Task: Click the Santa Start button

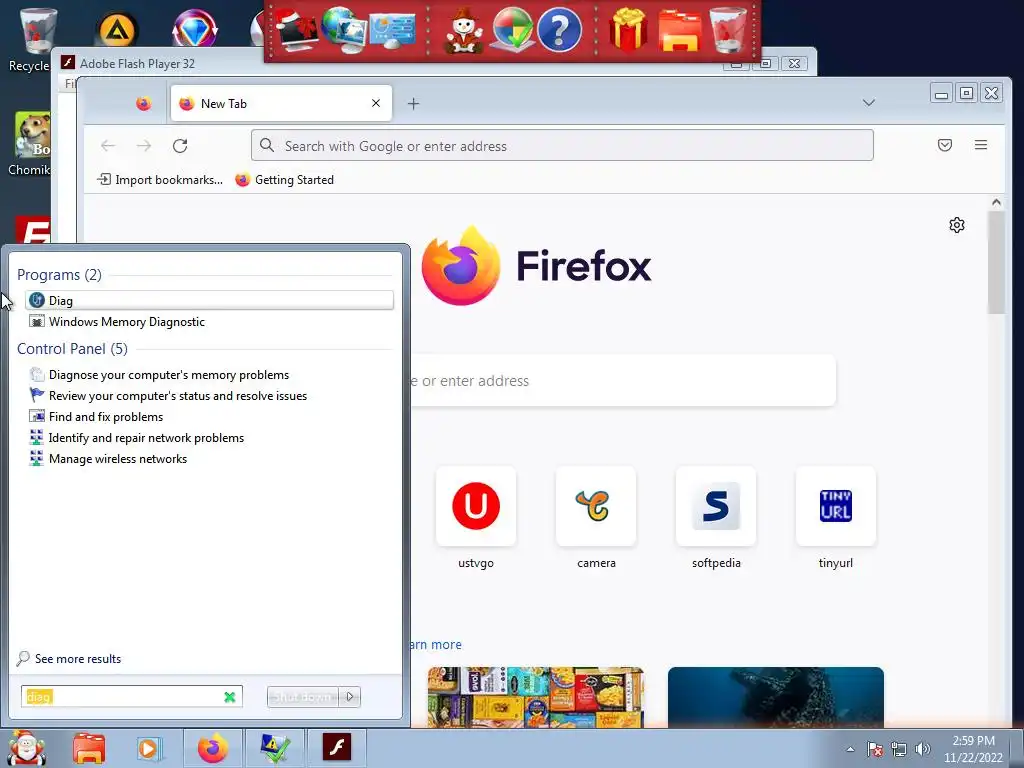Action: (x=26, y=748)
